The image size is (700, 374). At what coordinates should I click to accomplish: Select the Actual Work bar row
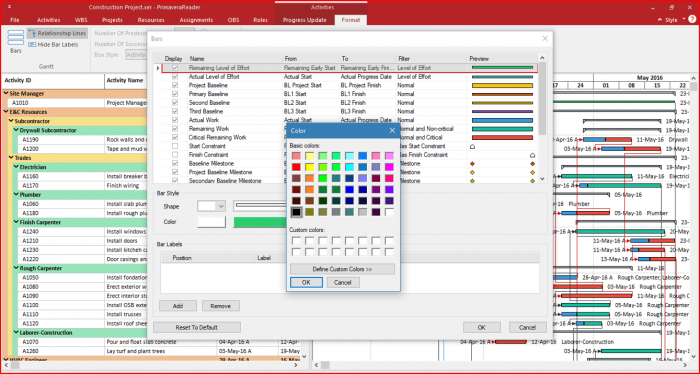point(349,120)
